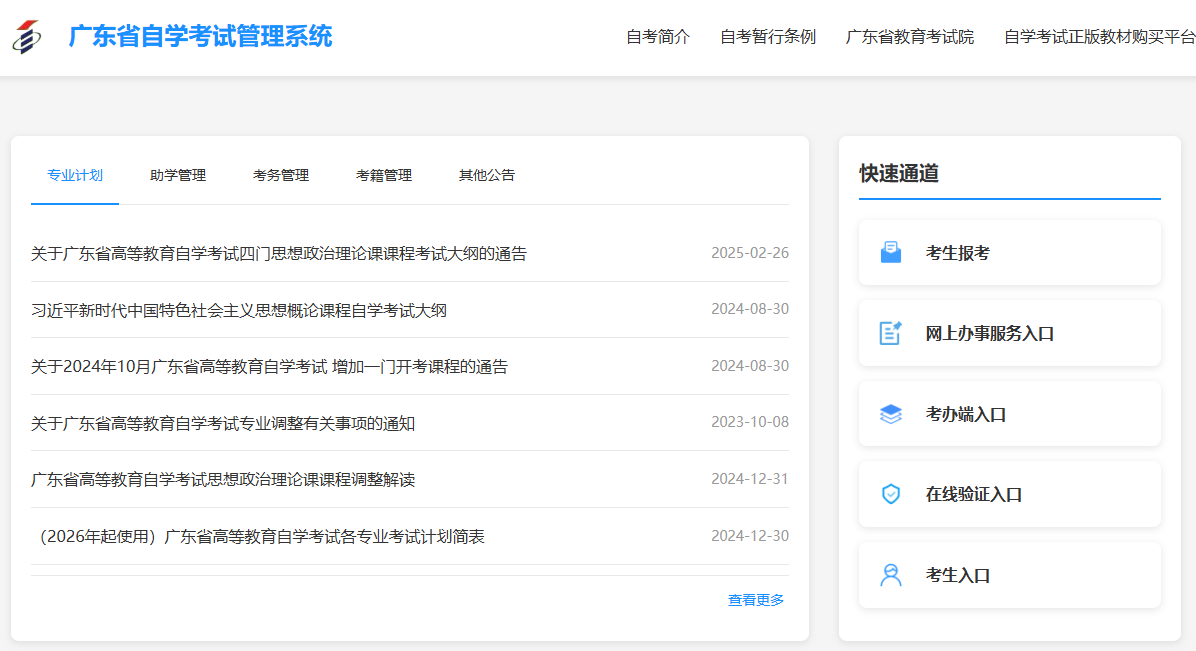The image size is (1196, 651).
Task: Open the 自学考试正版教材购买平台 nav link
Action: 1099,37
